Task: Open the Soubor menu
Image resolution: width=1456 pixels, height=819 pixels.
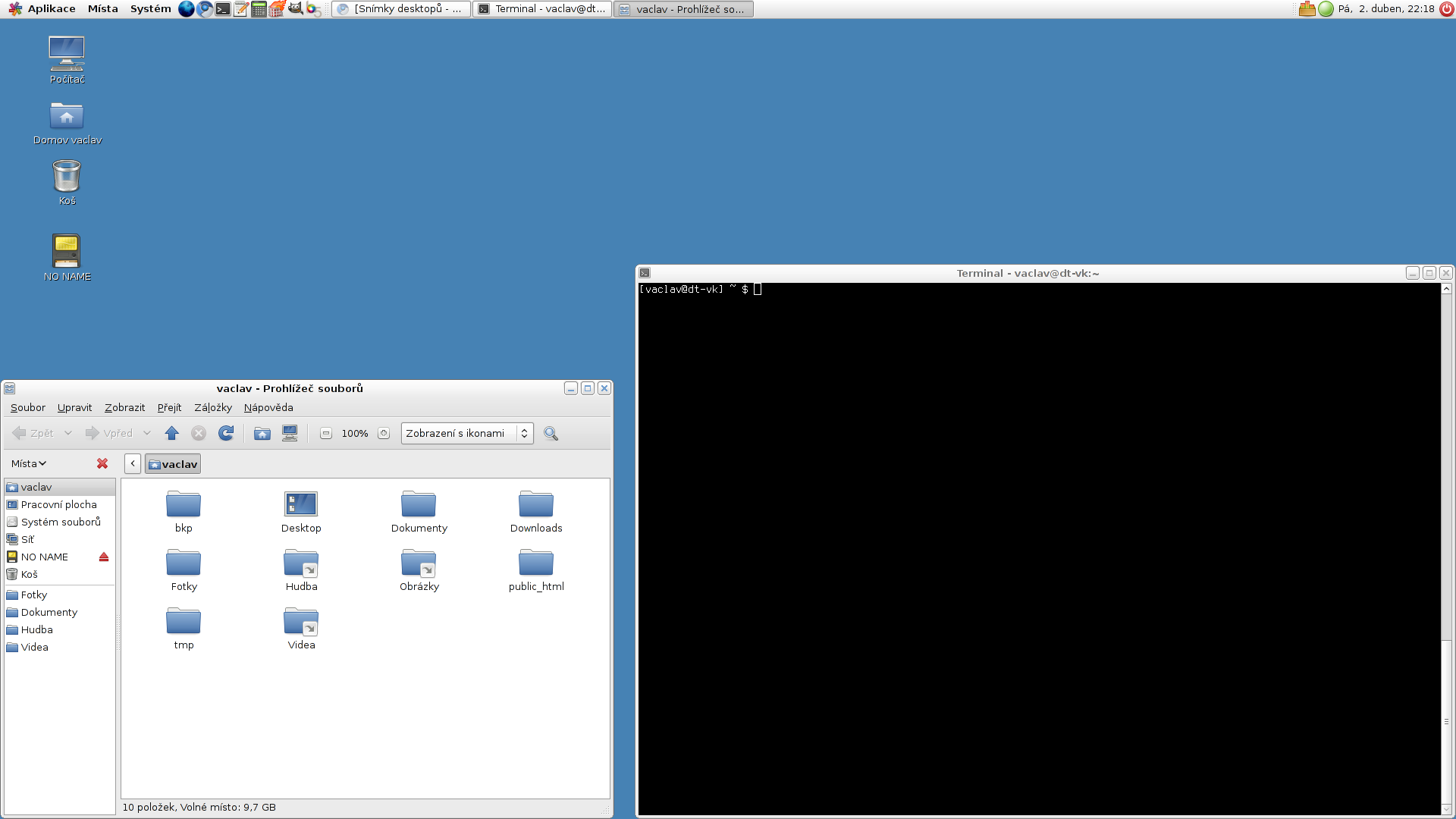Action: coord(28,407)
